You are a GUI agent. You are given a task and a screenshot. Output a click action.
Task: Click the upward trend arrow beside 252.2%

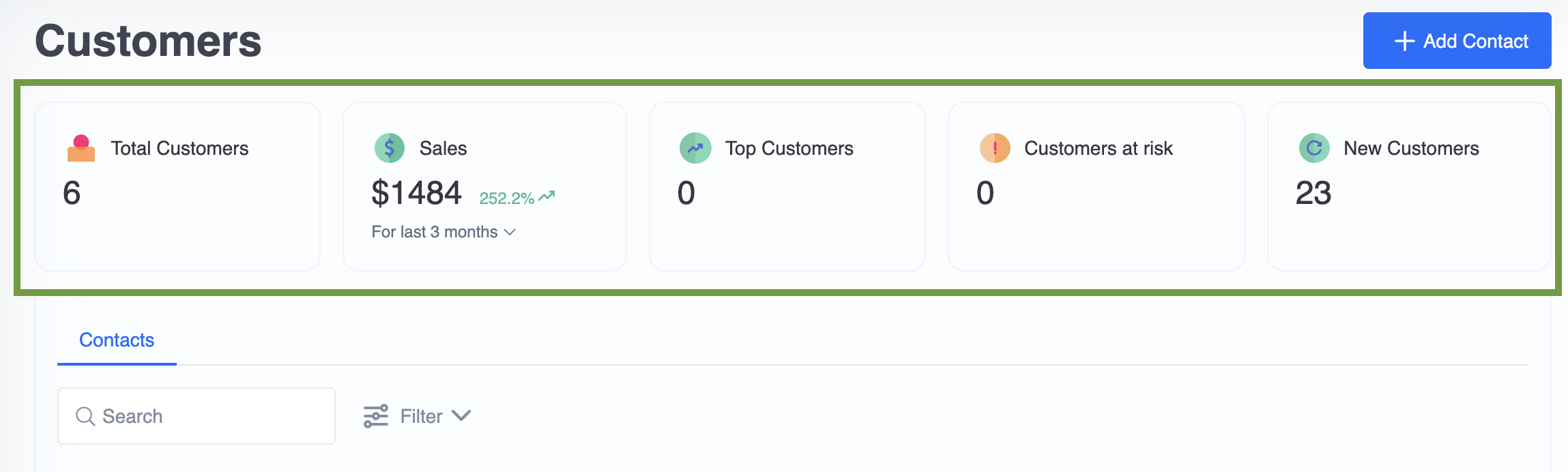pyautogui.click(x=547, y=196)
